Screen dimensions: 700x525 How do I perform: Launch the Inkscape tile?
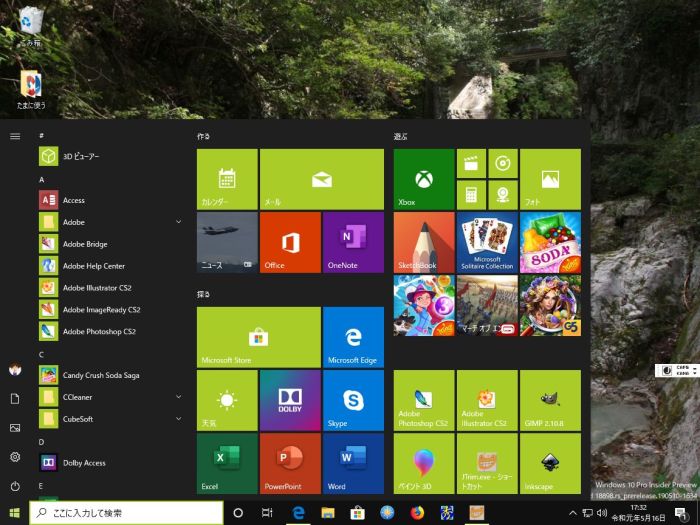[x=549, y=462]
